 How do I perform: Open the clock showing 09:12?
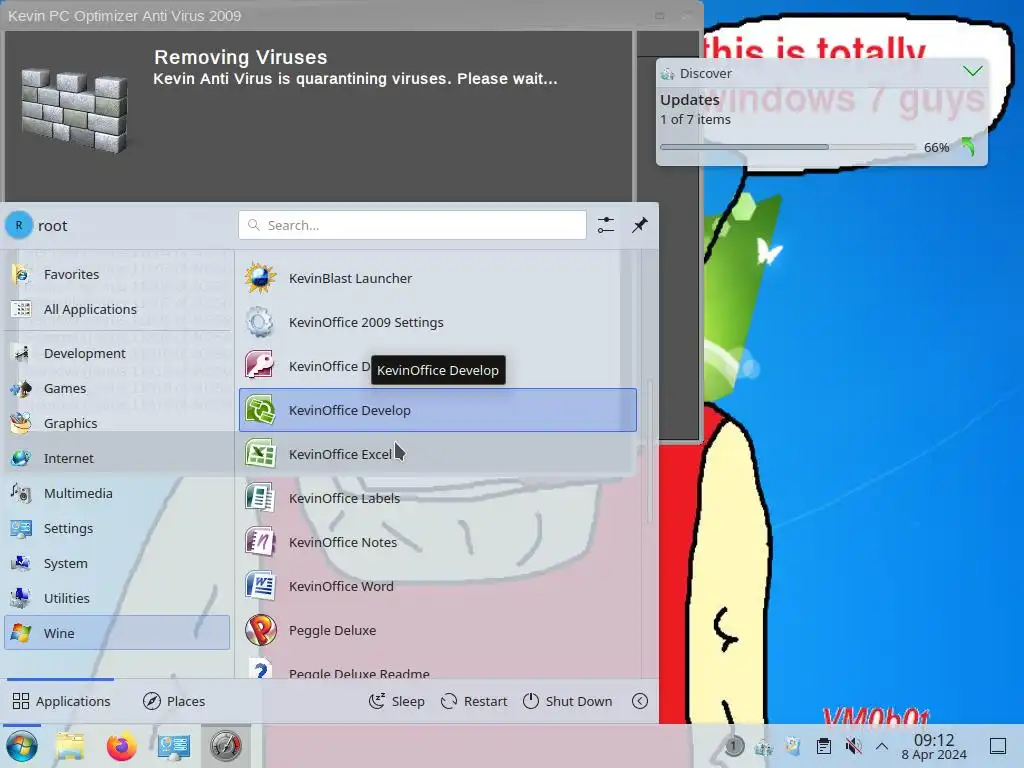(934, 746)
